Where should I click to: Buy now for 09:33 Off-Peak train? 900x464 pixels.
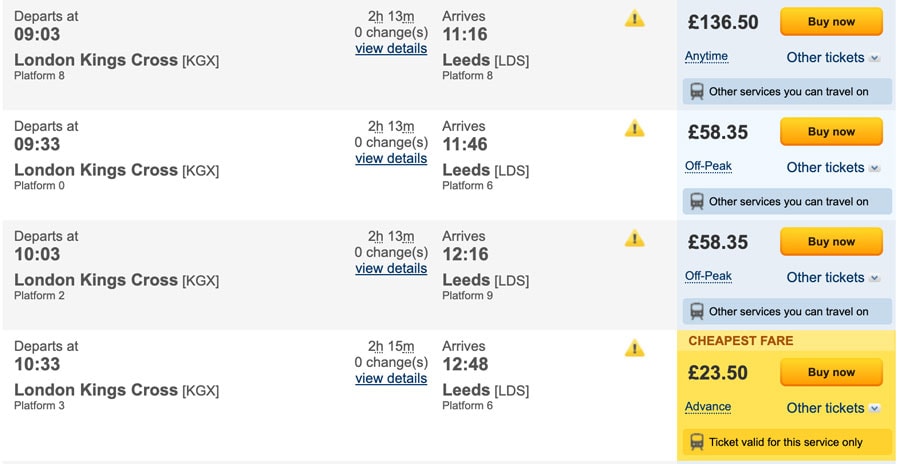click(831, 132)
